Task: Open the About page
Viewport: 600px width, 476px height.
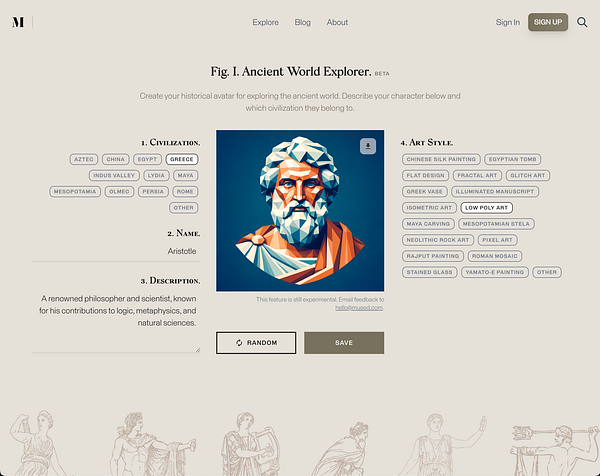Action: point(337,22)
